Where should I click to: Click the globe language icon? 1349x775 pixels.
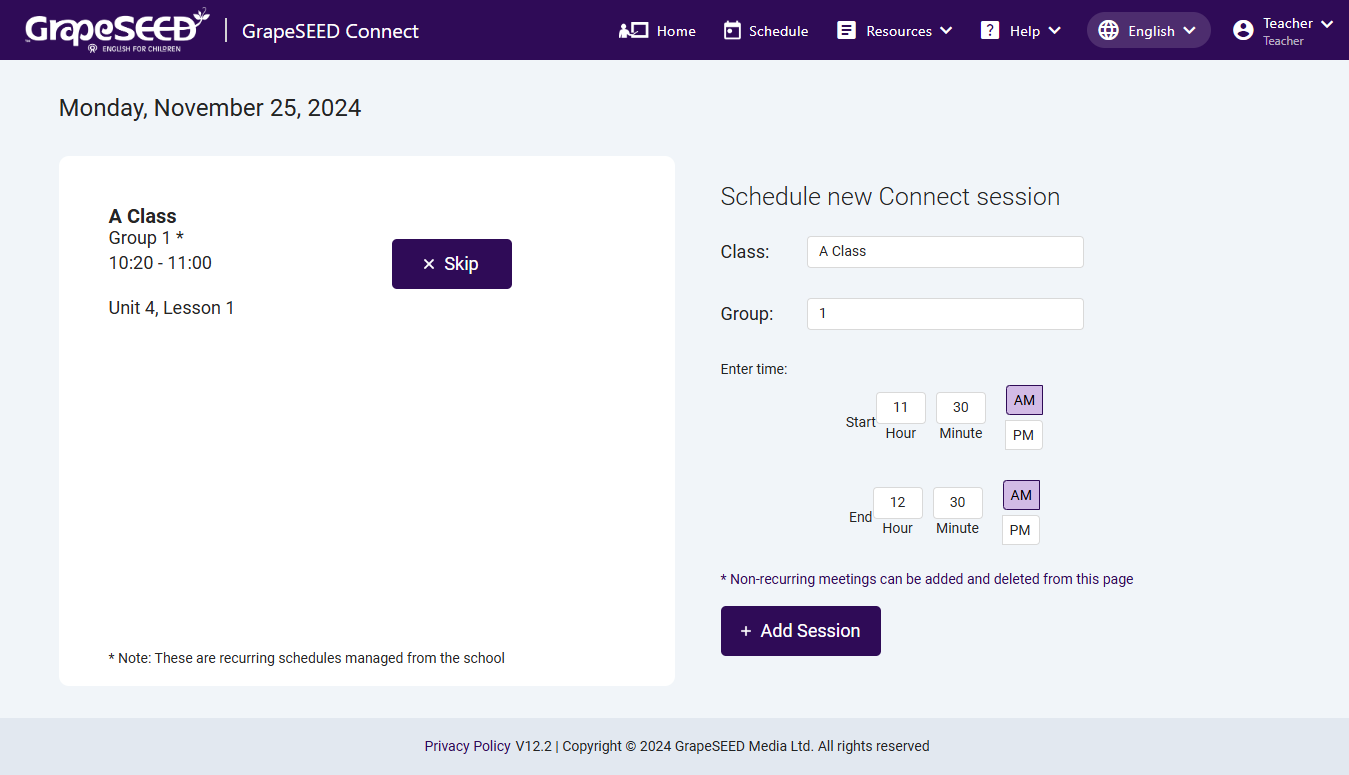pos(1108,31)
